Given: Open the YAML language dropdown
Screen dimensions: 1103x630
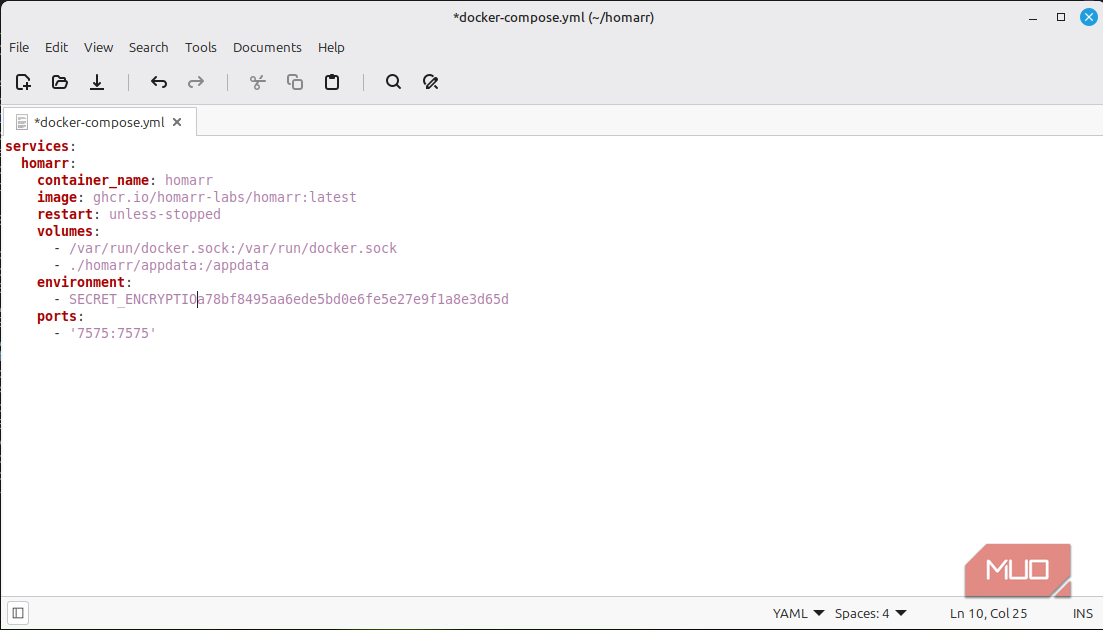Looking at the screenshot, I should [x=798, y=613].
